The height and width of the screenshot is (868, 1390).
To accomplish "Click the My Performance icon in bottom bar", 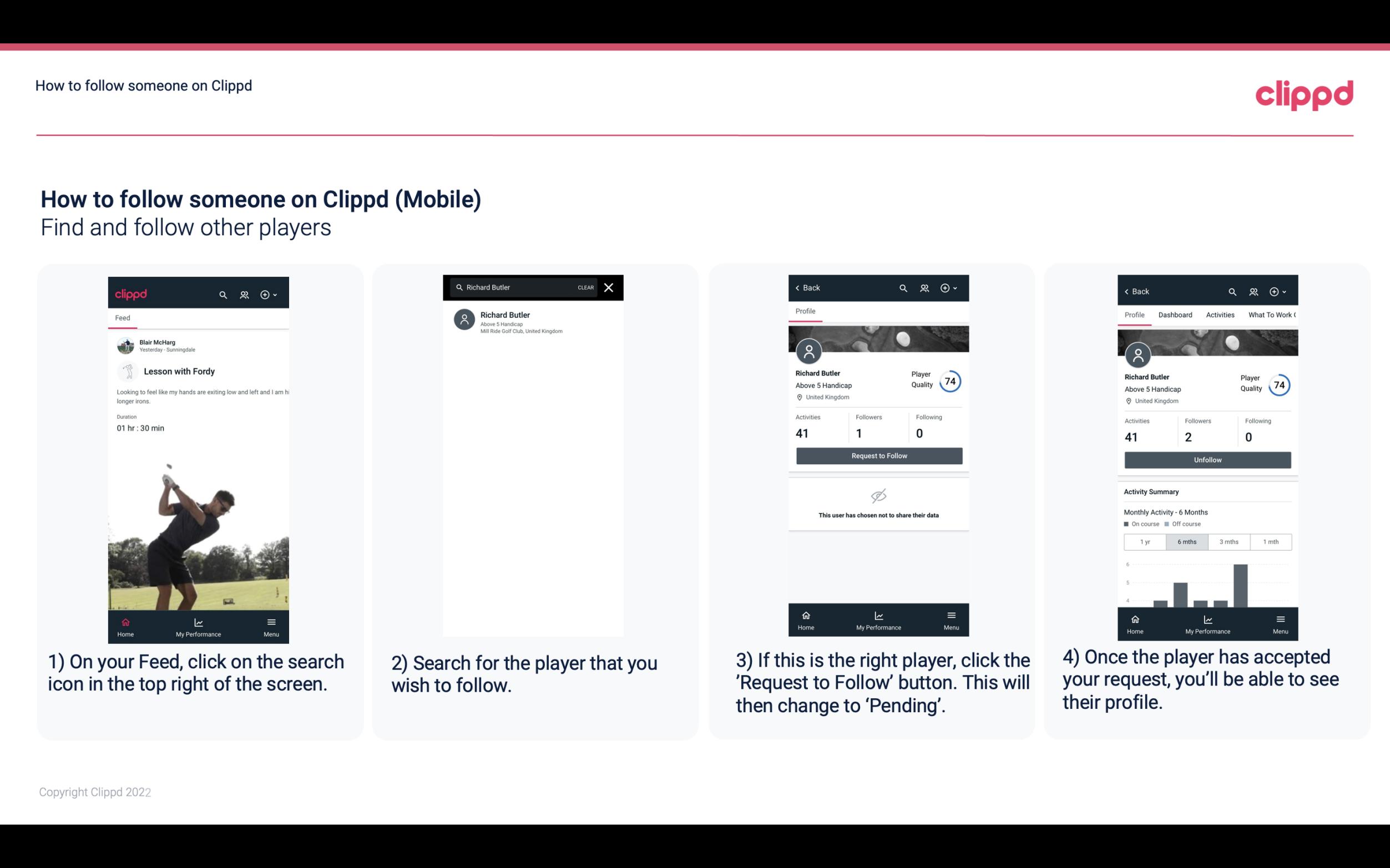I will point(198,620).
